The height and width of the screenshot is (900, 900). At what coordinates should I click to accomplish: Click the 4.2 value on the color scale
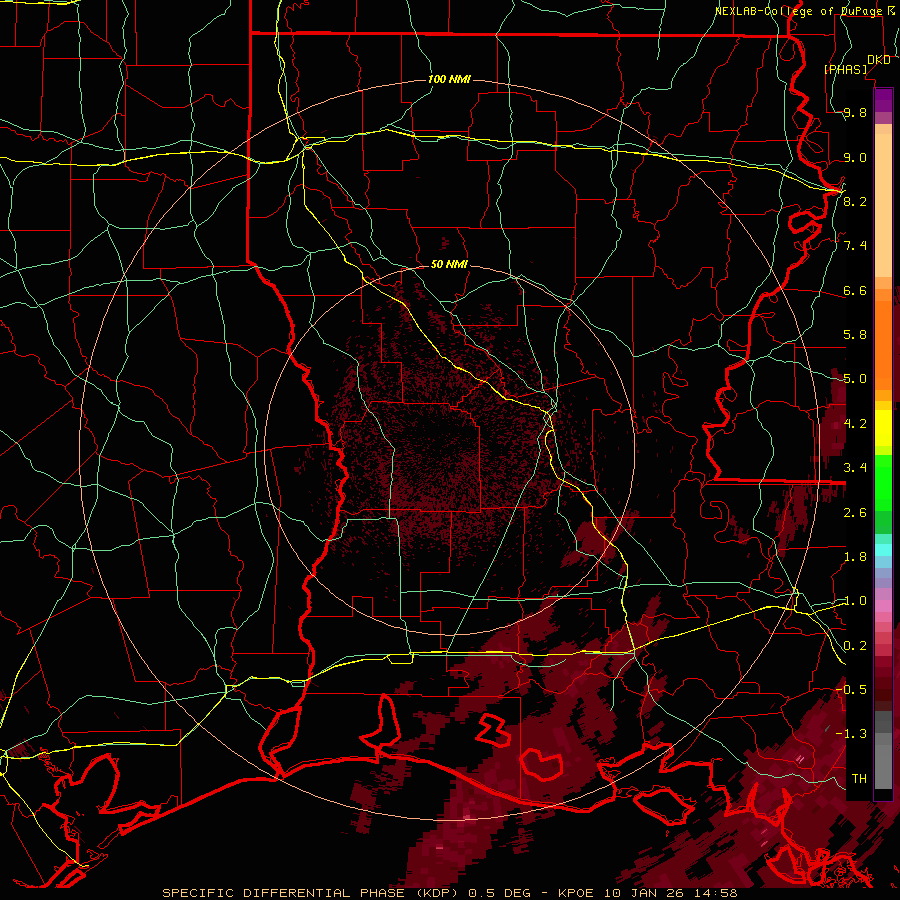click(x=855, y=424)
